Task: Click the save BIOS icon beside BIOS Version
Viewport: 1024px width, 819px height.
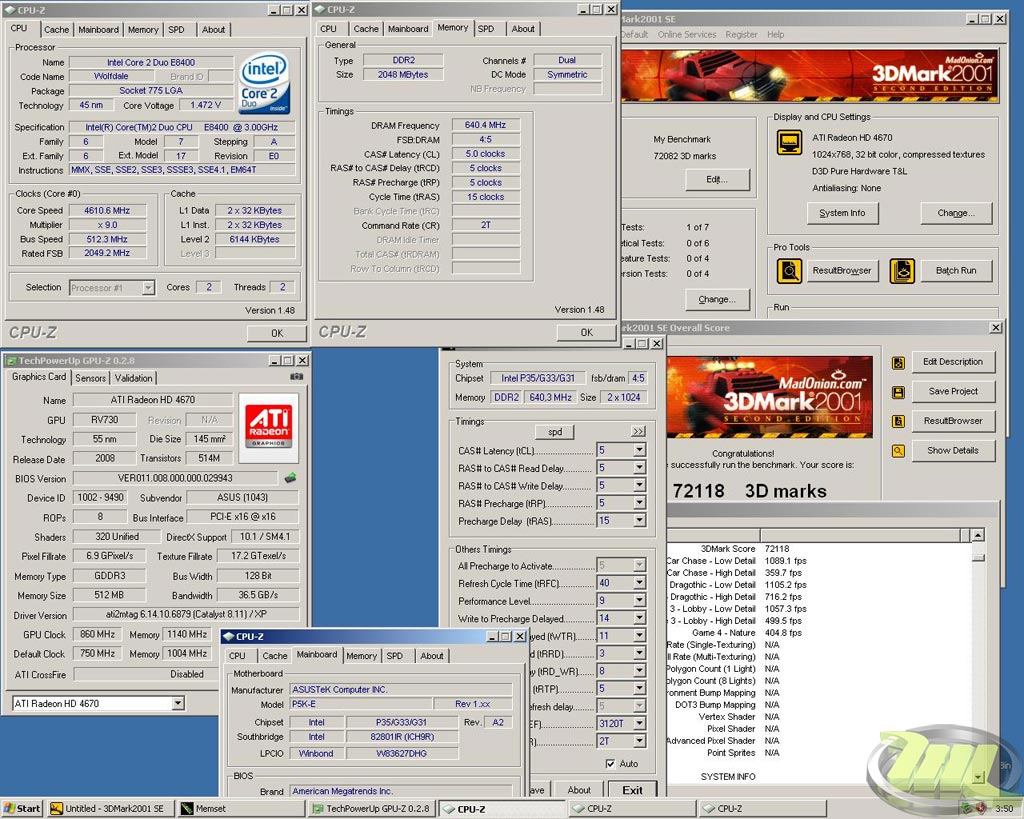Action: [x=290, y=478]
